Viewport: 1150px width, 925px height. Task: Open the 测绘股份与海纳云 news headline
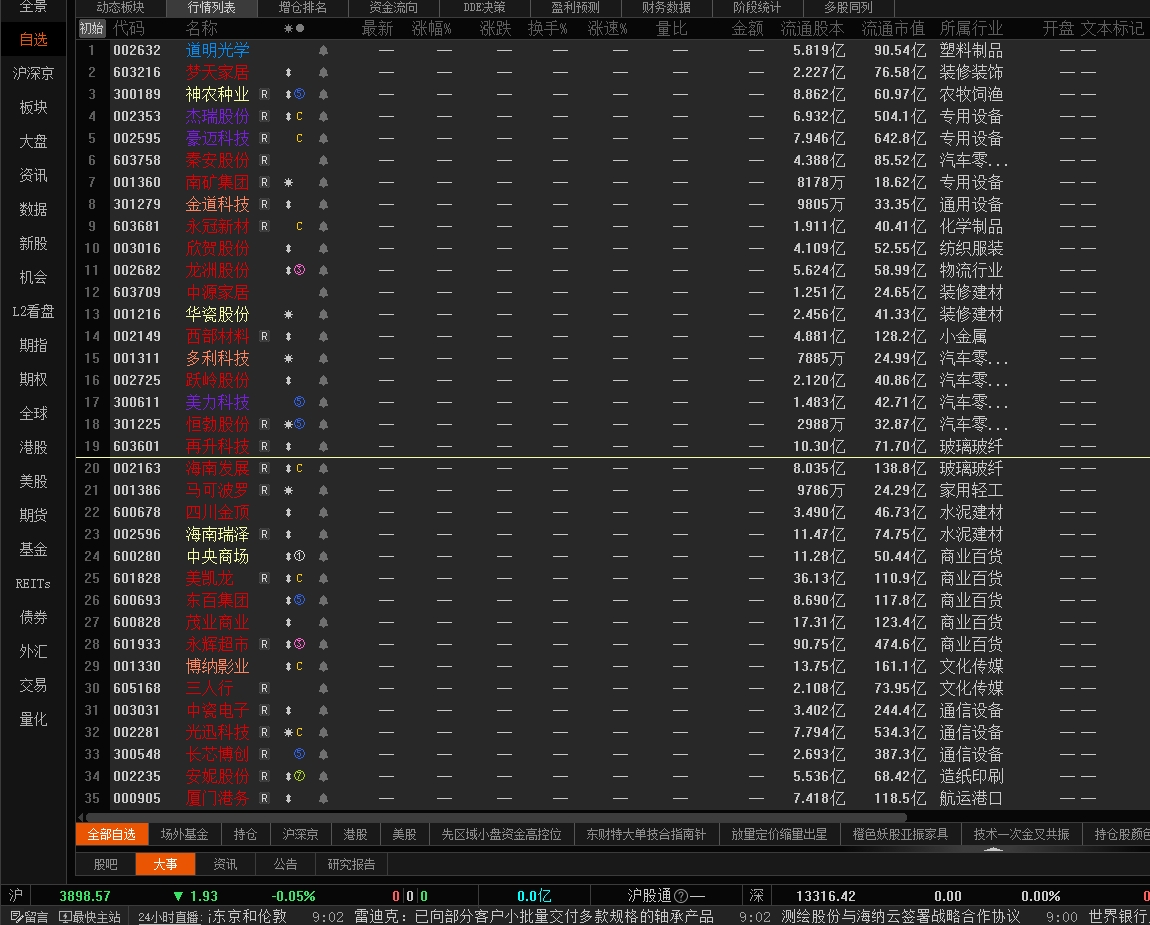click(901, 917)
